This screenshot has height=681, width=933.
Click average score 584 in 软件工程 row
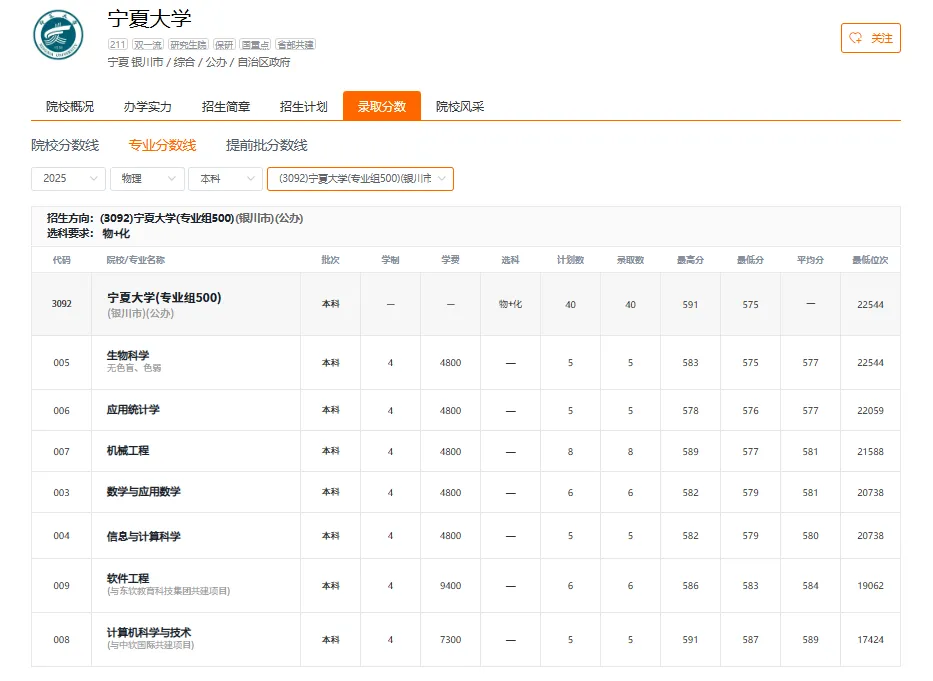[x=810, y=586]
